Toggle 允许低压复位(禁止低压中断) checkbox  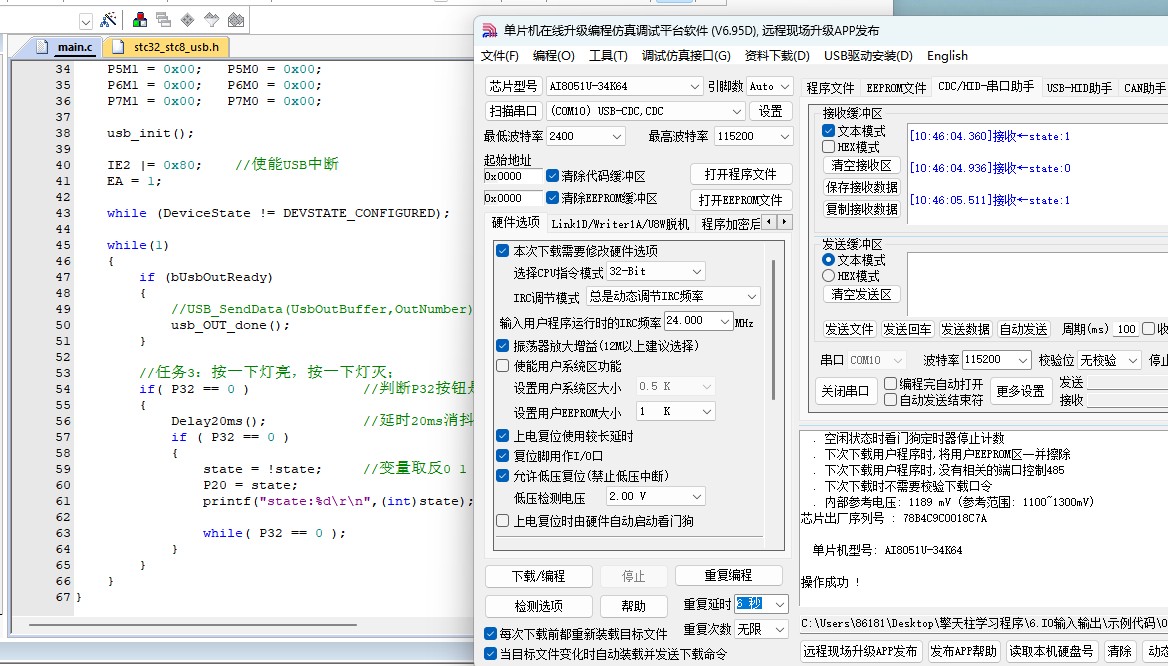coord(503,475)
